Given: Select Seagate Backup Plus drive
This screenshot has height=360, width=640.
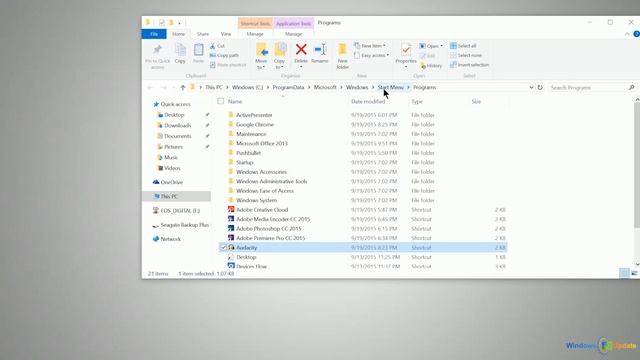Looking at the screenshot, I should pos(180,225).
